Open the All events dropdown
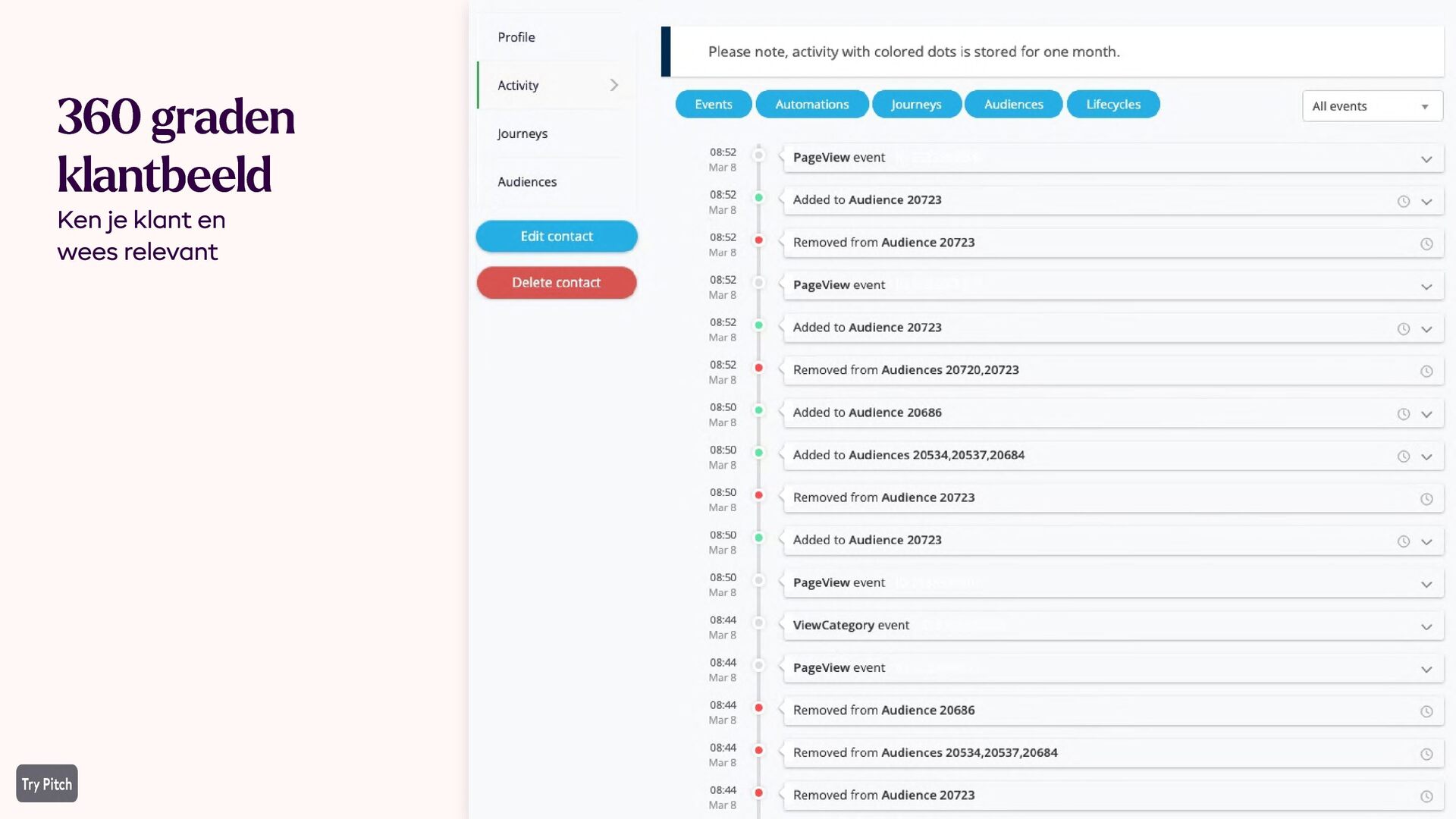 (x=1372, y=106)
